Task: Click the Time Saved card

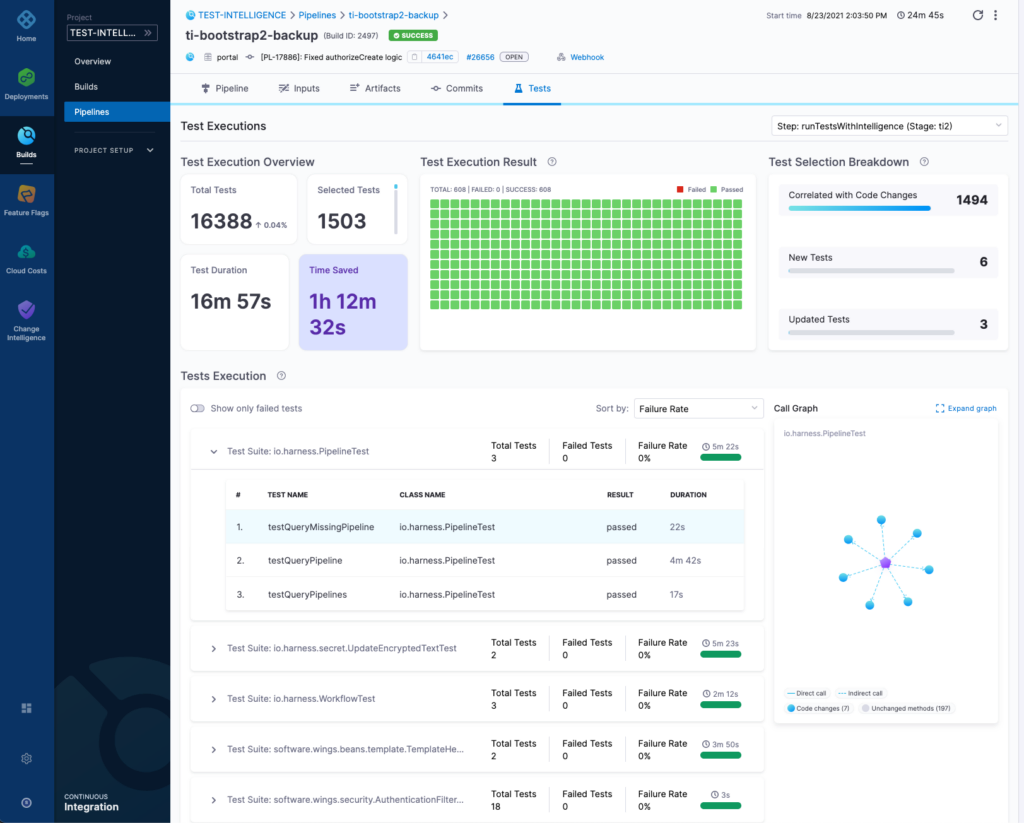Action: pos(353,302)
